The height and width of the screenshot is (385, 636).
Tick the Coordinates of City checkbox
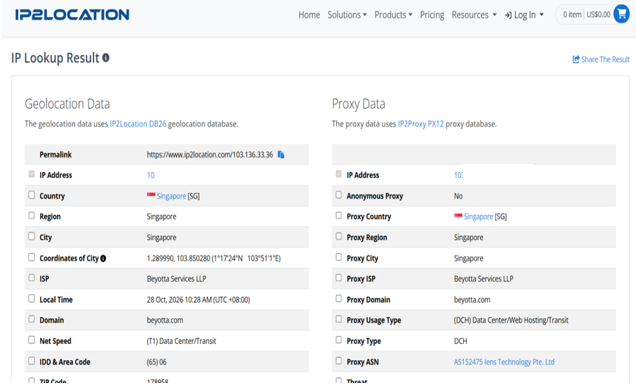[32, 257]
